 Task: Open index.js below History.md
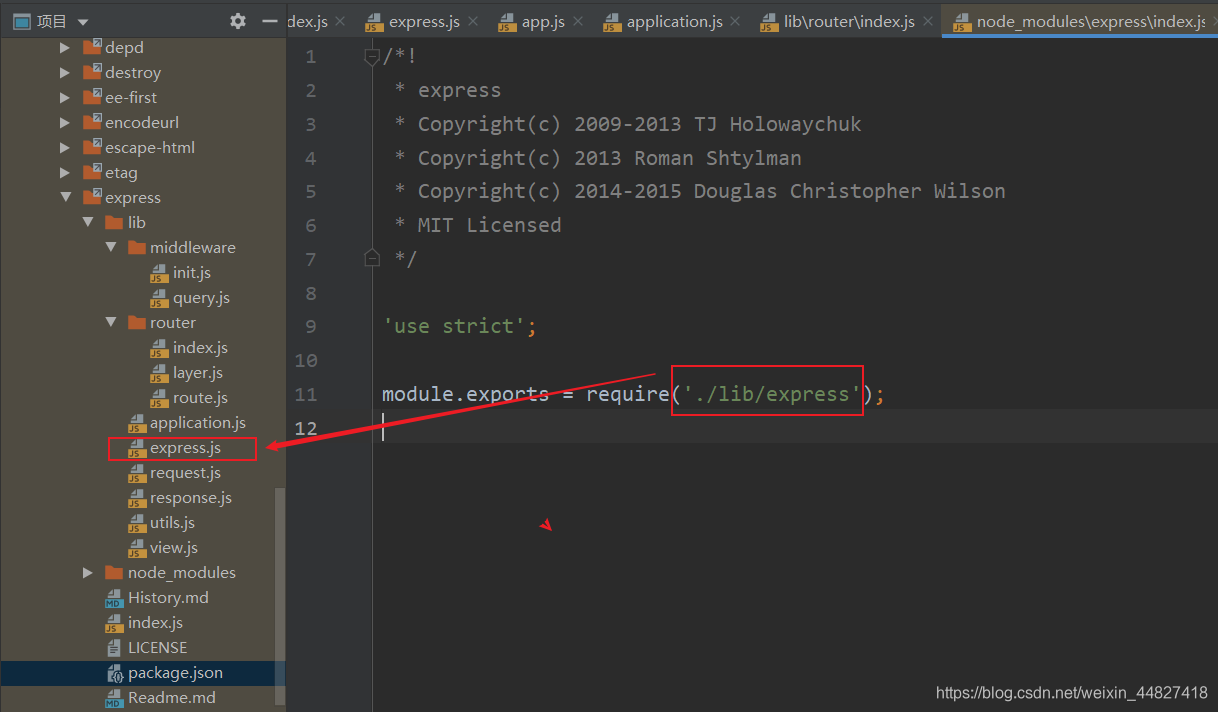155,622
